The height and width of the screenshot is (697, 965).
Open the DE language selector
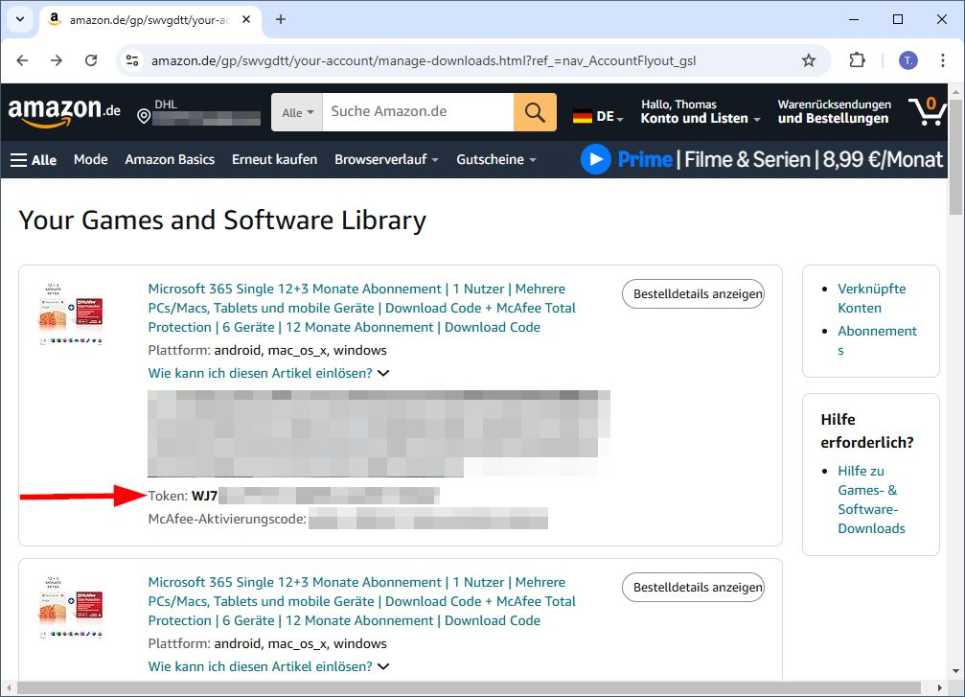click(x=597, y=115)
